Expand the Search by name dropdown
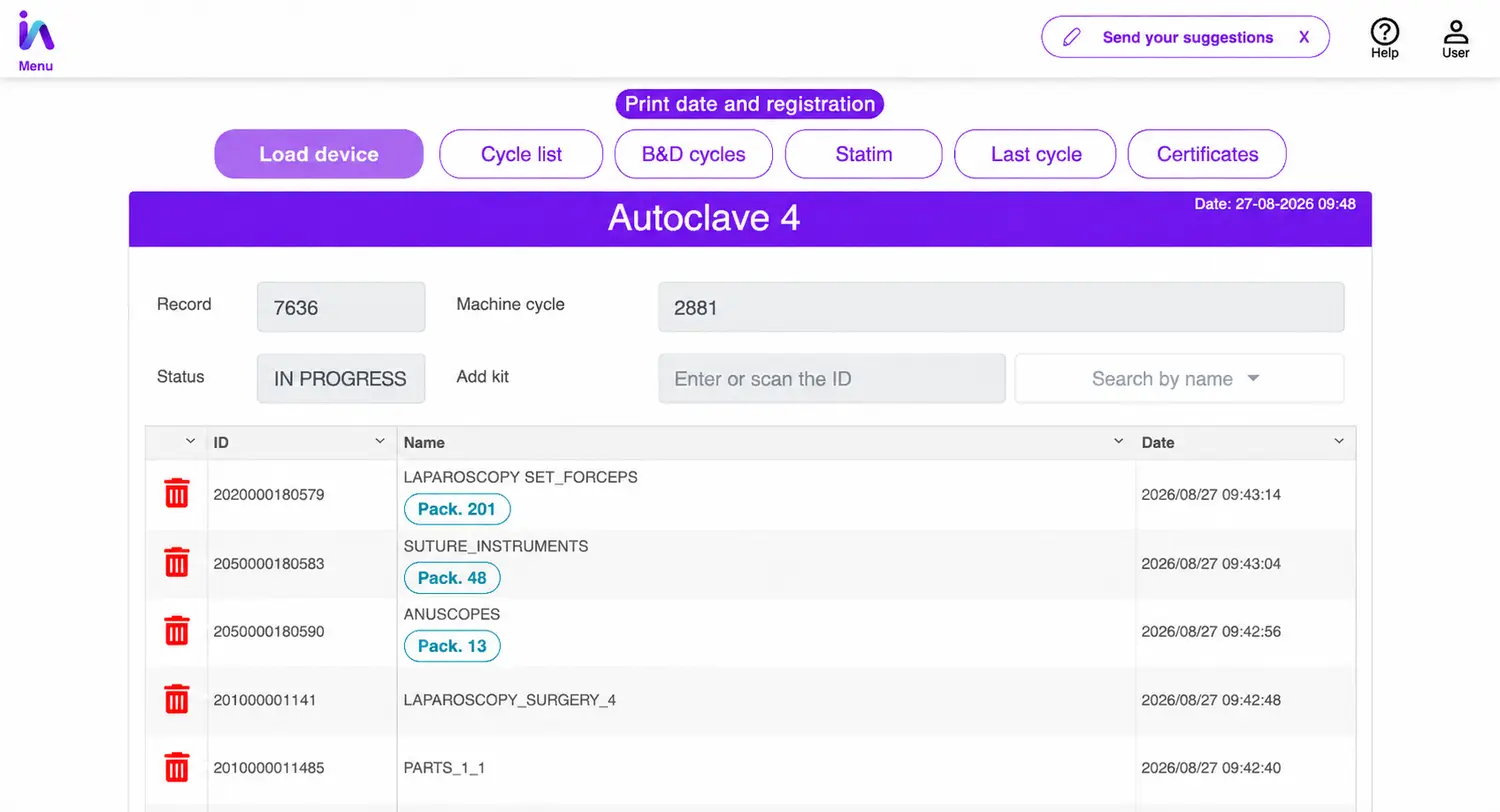Screen dimensions: 1500x812 [x=1179, y=379]
